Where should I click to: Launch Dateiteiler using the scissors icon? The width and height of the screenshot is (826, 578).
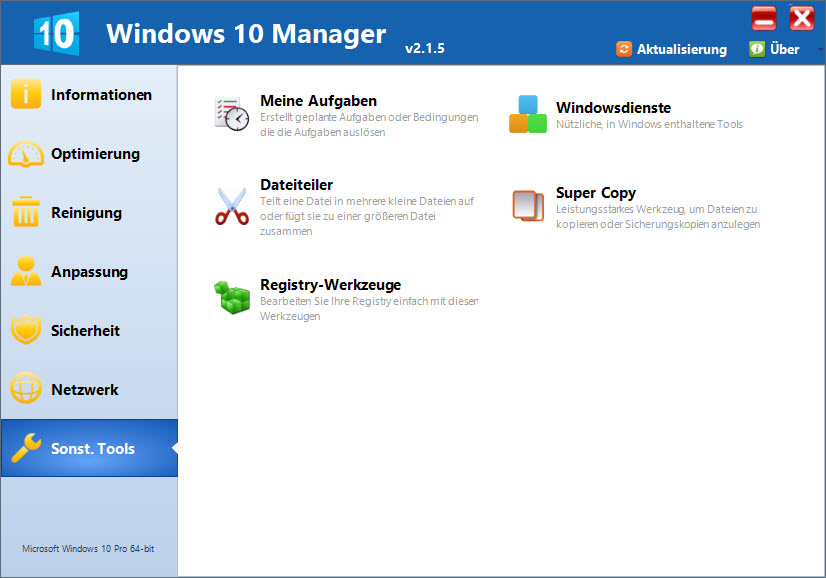[232, 206]
